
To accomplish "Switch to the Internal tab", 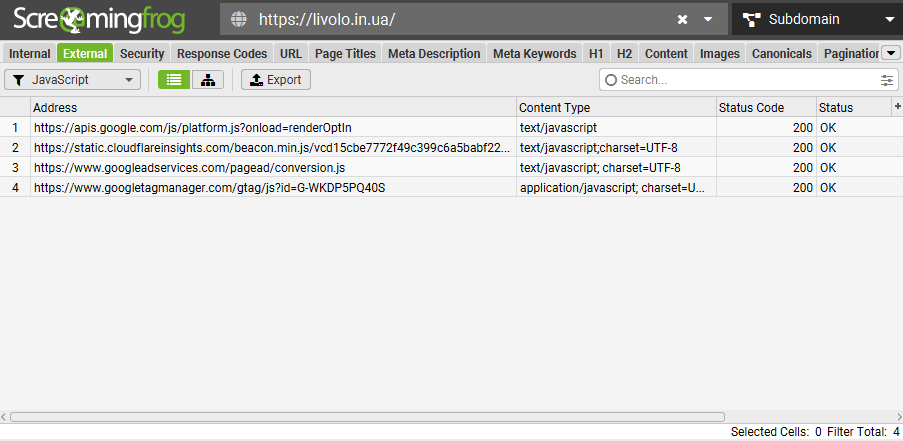I will (x=29, y=54).
